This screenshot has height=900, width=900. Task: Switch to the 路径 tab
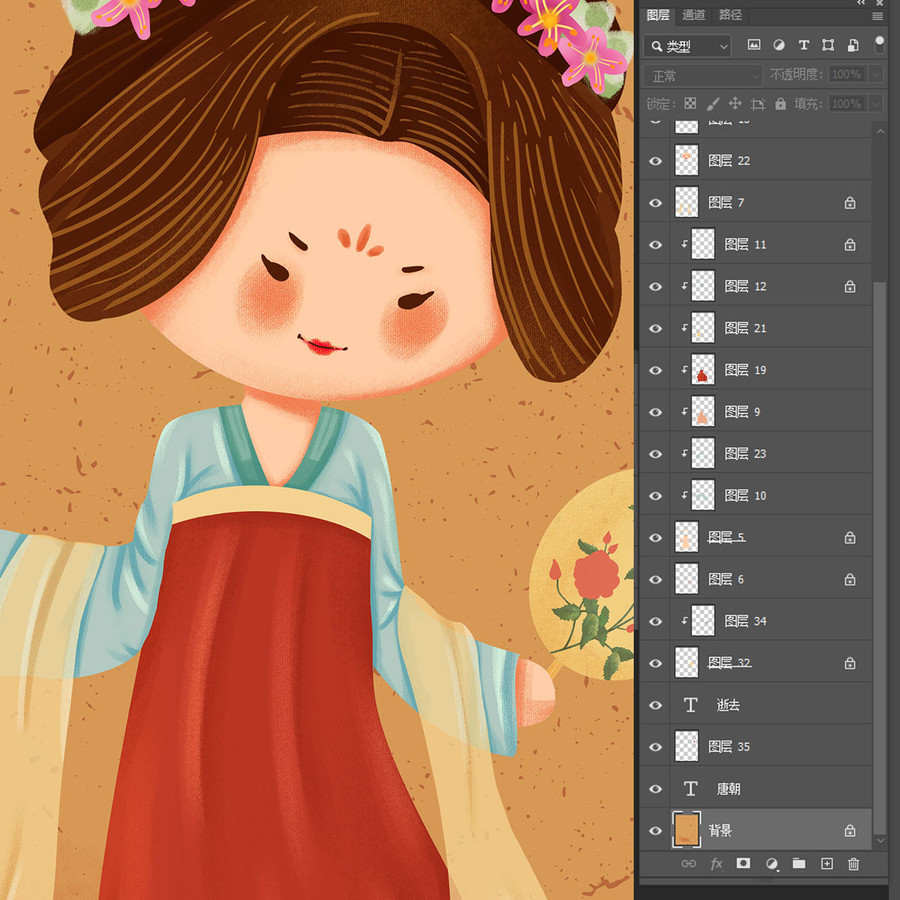click(730, 15)
